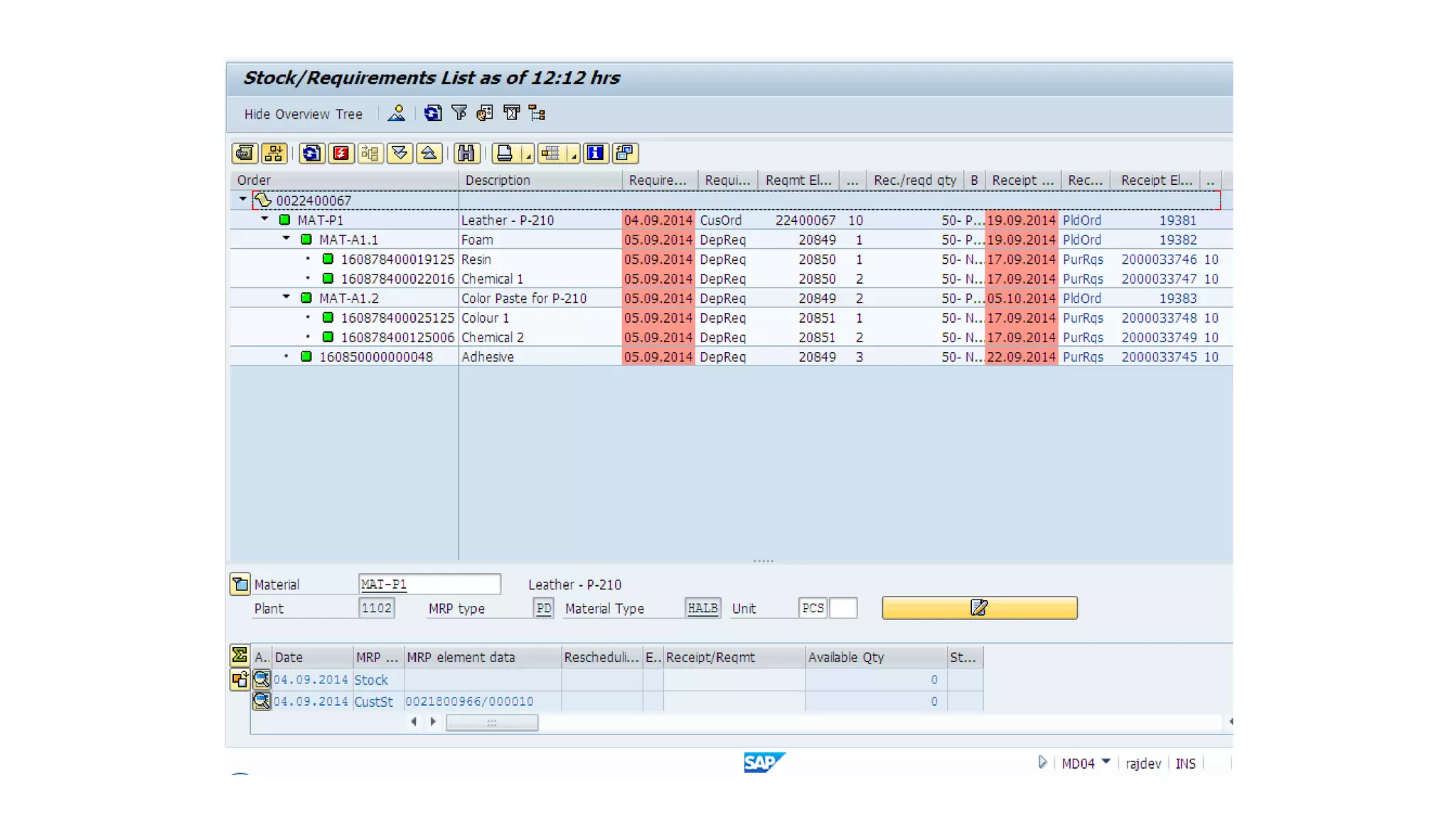Refresh list in application toolbar
The height and width of the screenshot is (832, 1456).
432,113
